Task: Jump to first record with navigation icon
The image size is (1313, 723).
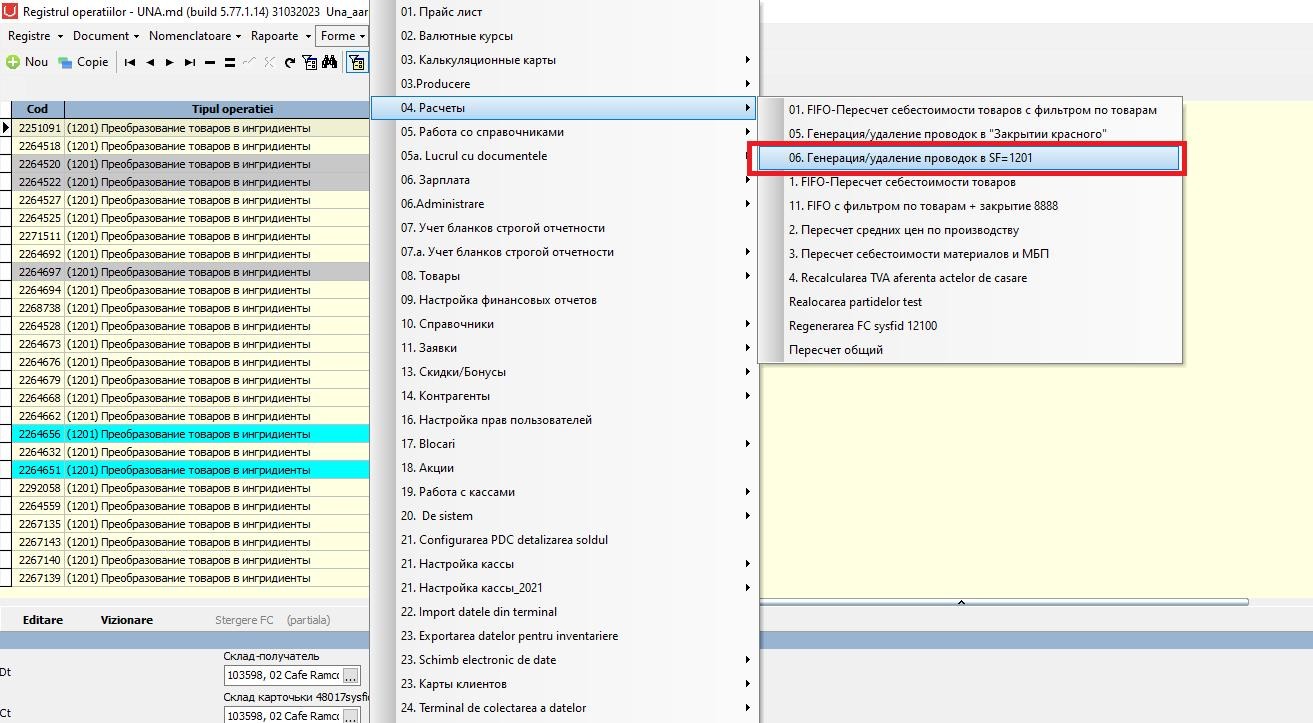Action: 130,62
